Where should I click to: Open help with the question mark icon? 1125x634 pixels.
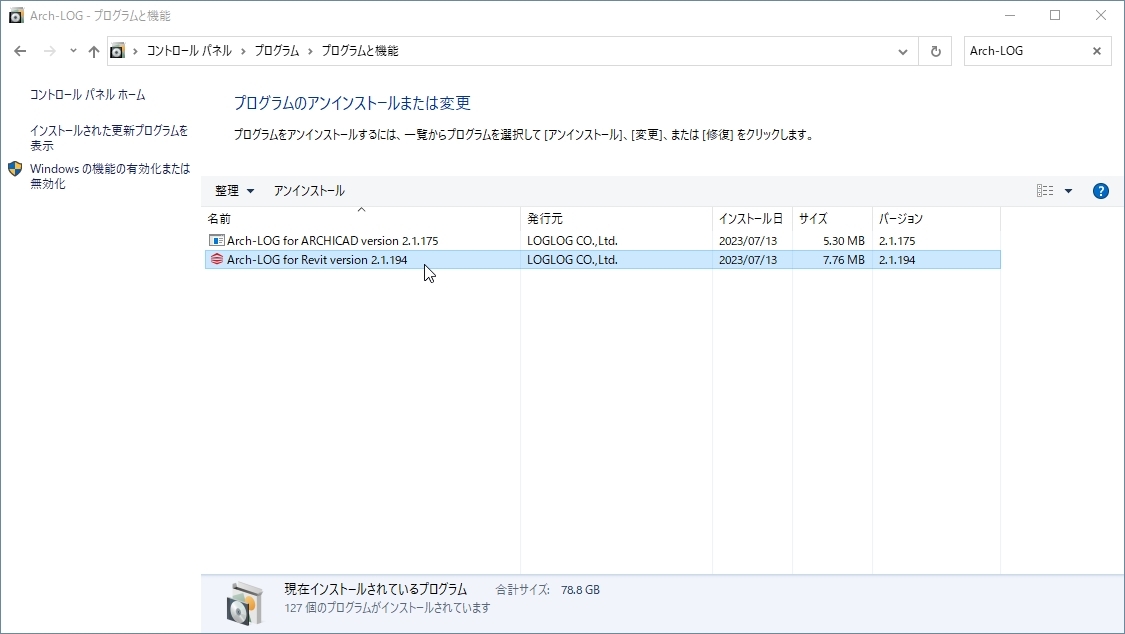tap(1101, 191)
